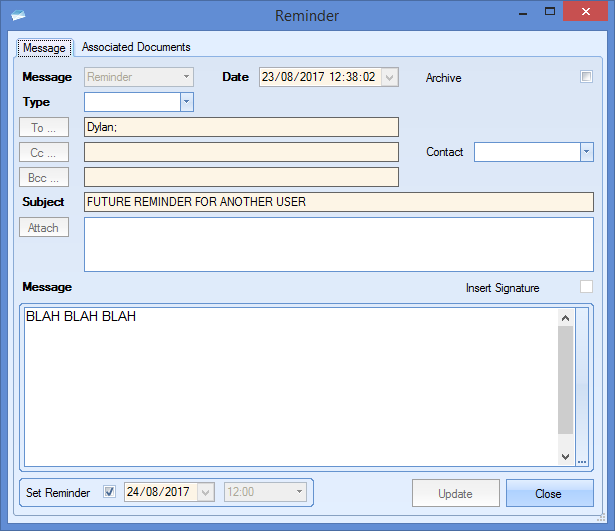Screen dimensions: 615x531
Task: Click the To ... recipients button
Action: (x=45, y=127)
